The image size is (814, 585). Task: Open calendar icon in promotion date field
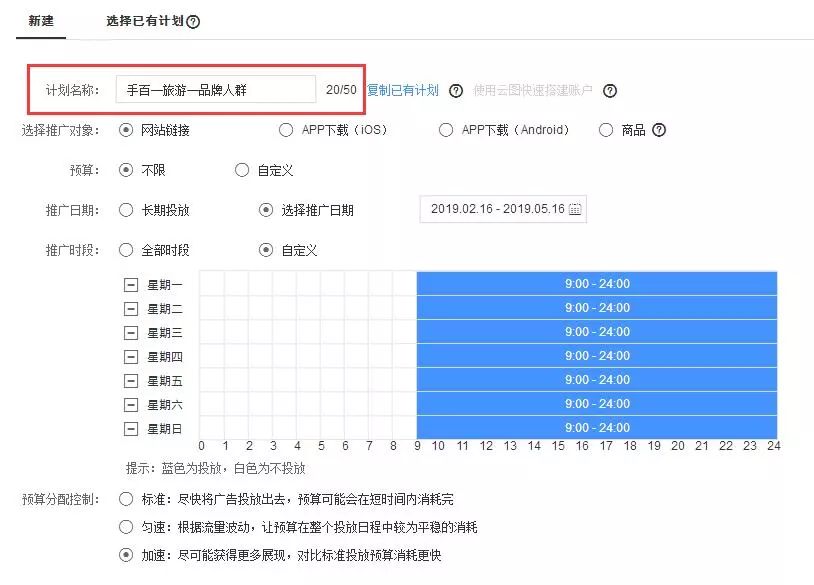point(575,209)
